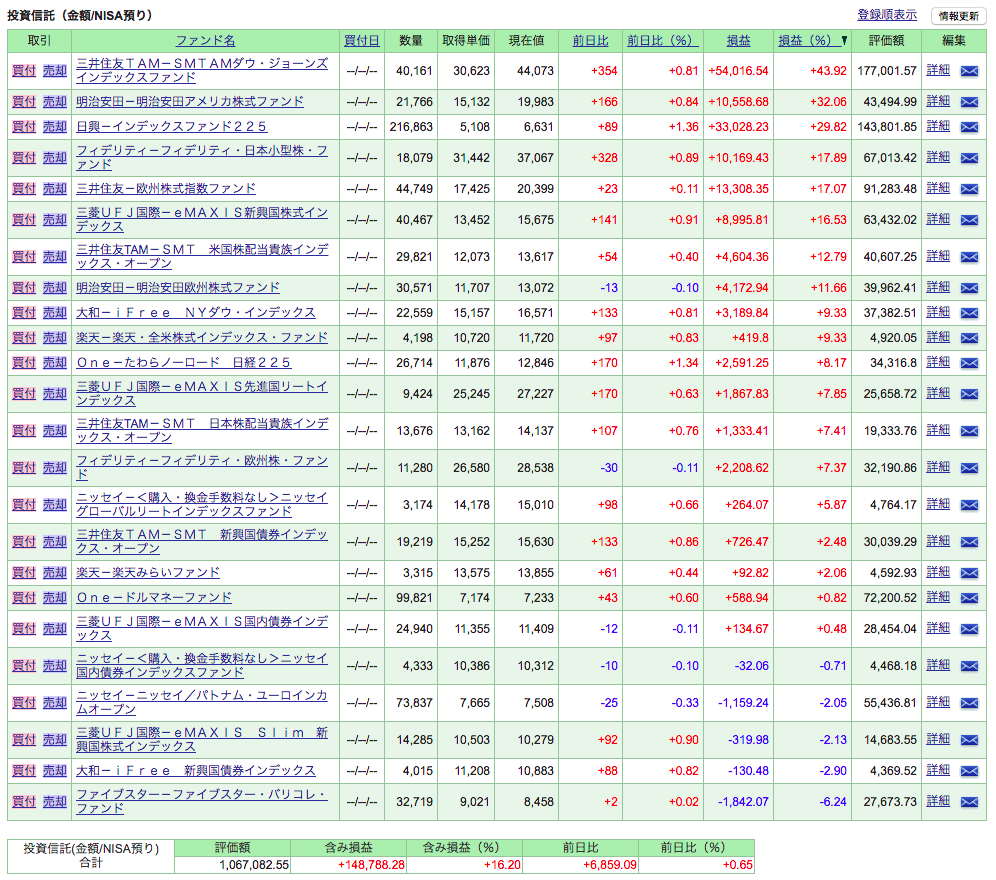Click 買付 for 日興-インデックスファンド225
This screenshot has height=880, width=996.
click(x=24, y=127)
